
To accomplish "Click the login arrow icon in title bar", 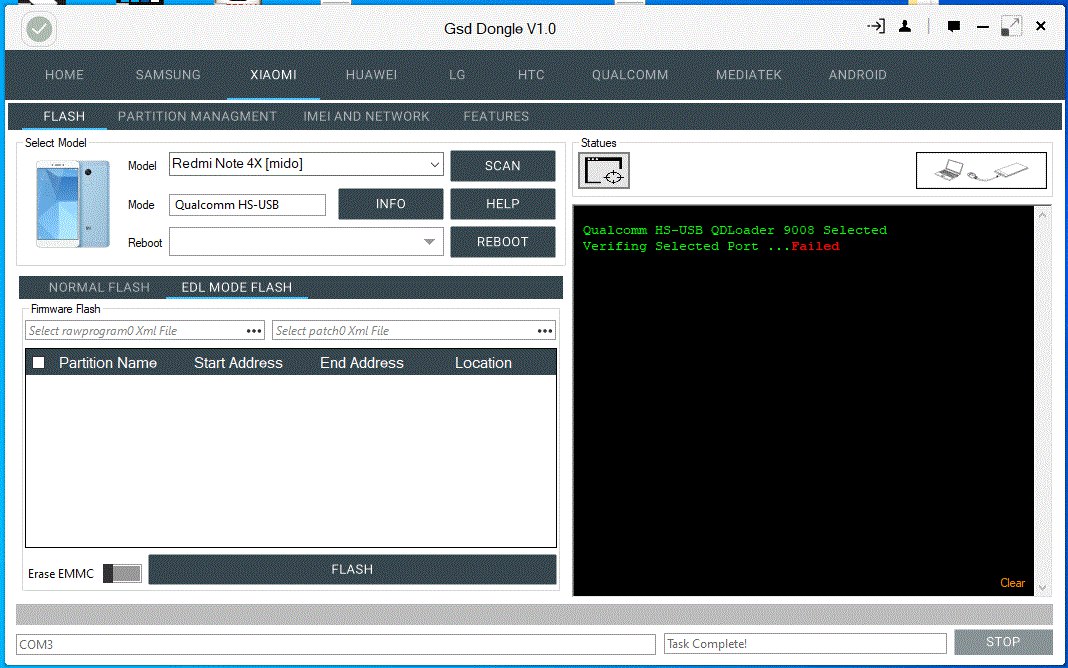I will pyautogui.click(x=876, y=27).
